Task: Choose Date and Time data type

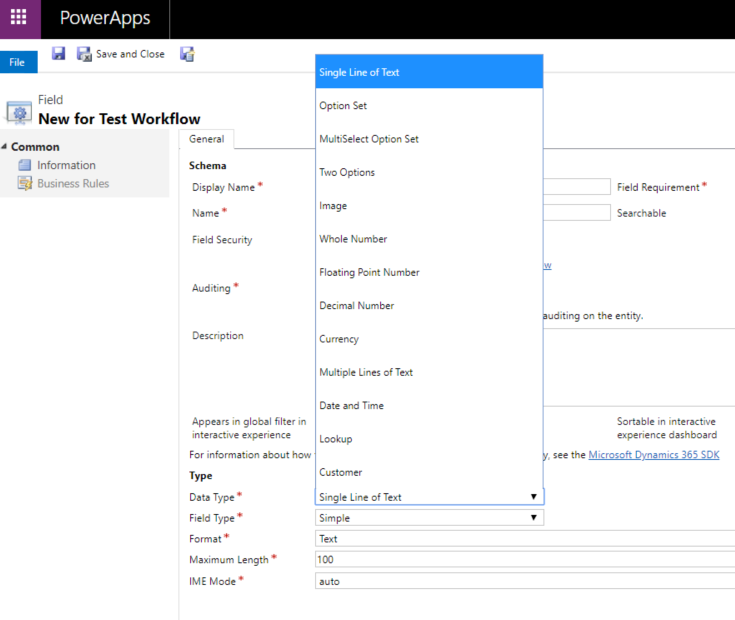Action: [x=429, y=405]
